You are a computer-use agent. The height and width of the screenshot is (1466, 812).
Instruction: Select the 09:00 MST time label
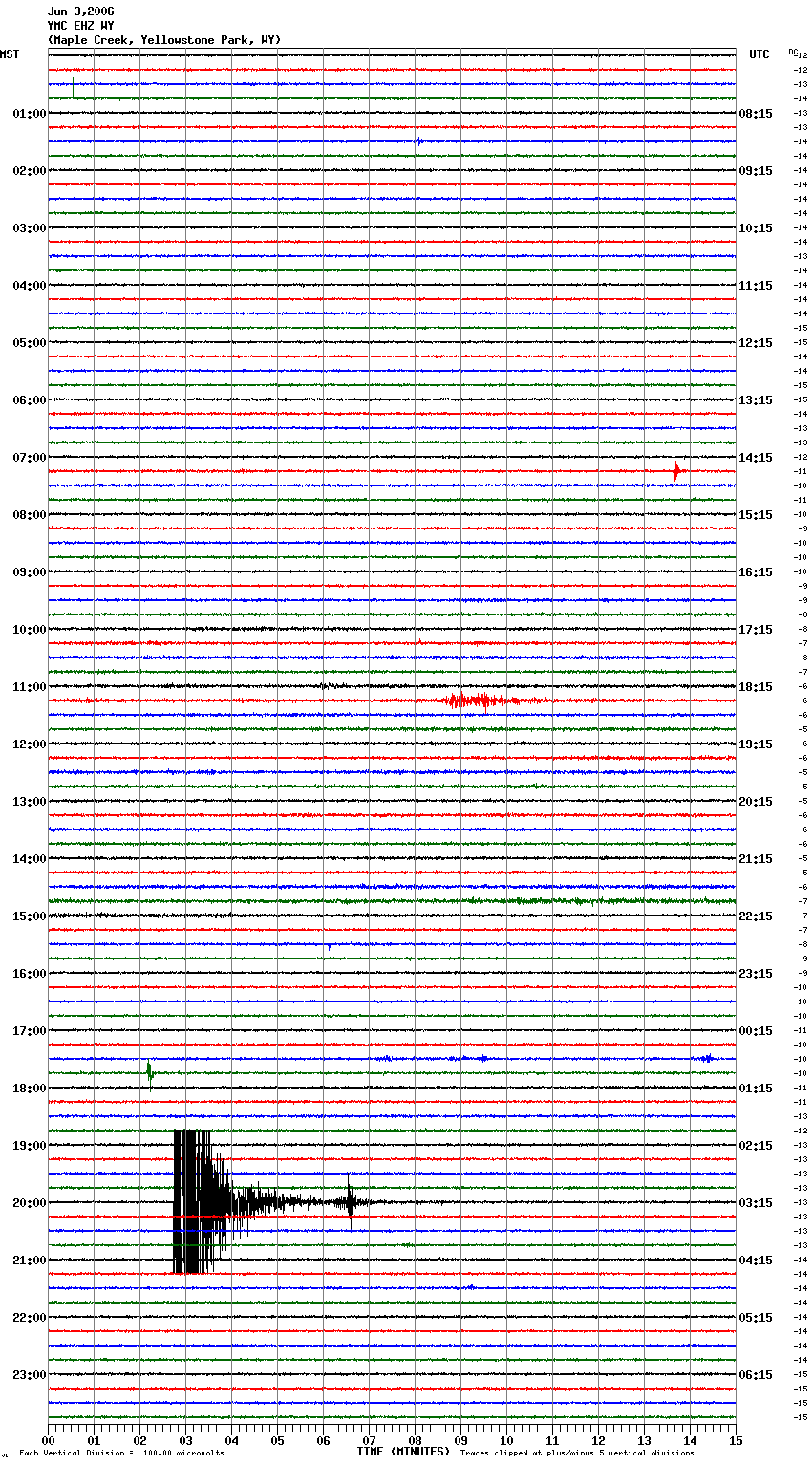click(30, 572)
